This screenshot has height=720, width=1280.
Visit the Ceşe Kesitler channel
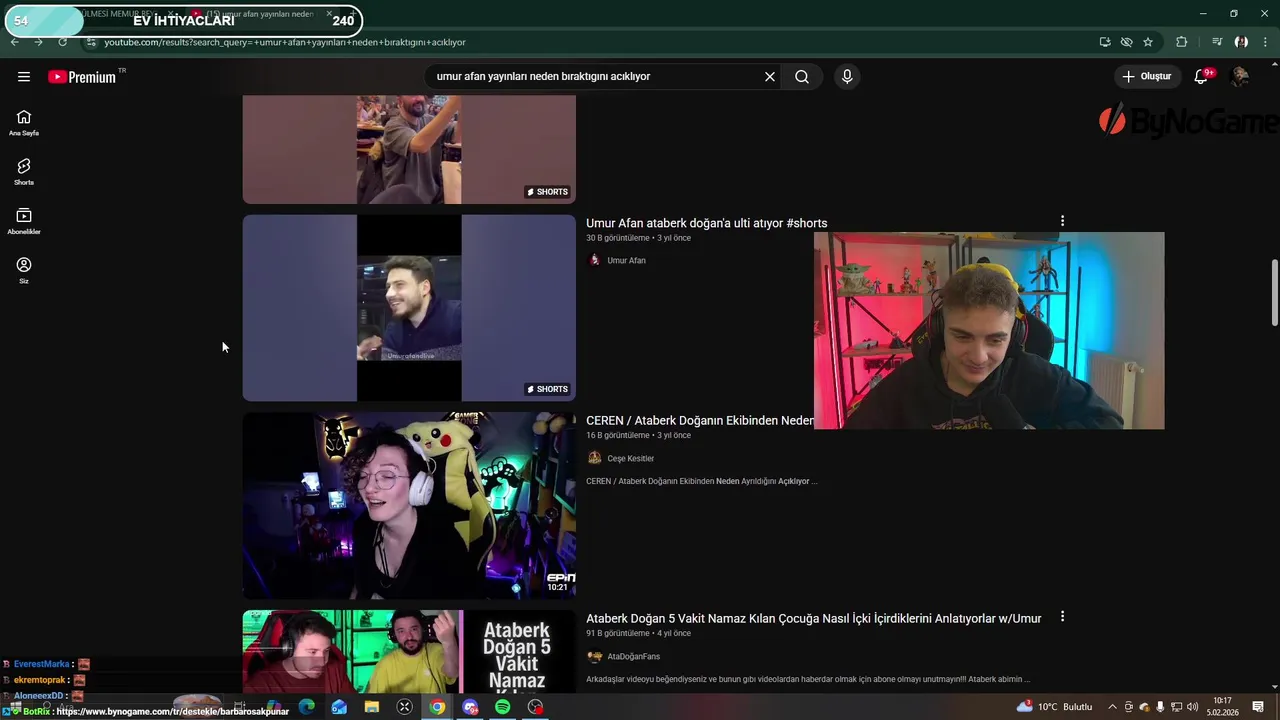(630, 458)
